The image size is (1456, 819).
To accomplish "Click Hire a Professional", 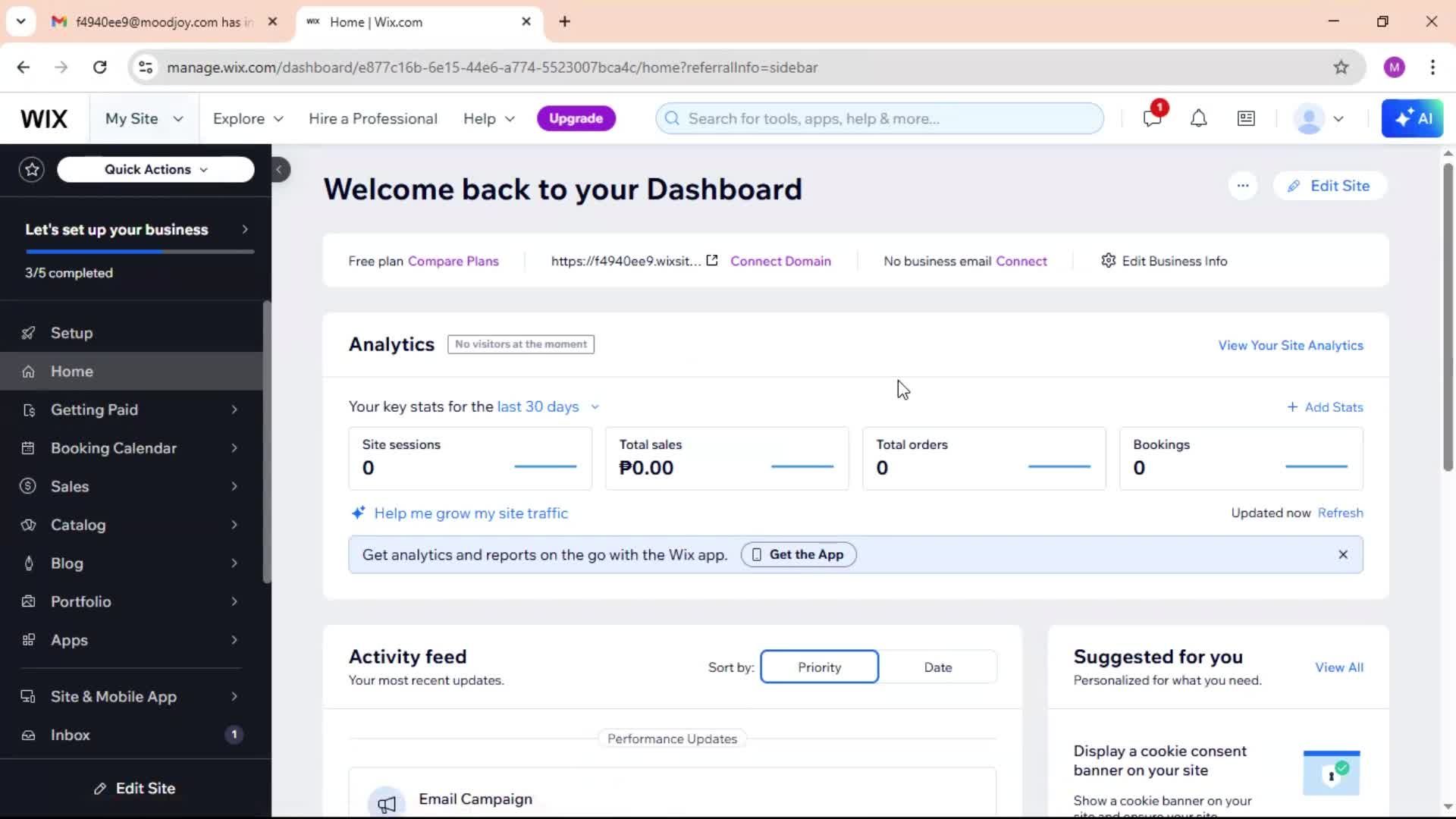I will (x=372, y=119).
